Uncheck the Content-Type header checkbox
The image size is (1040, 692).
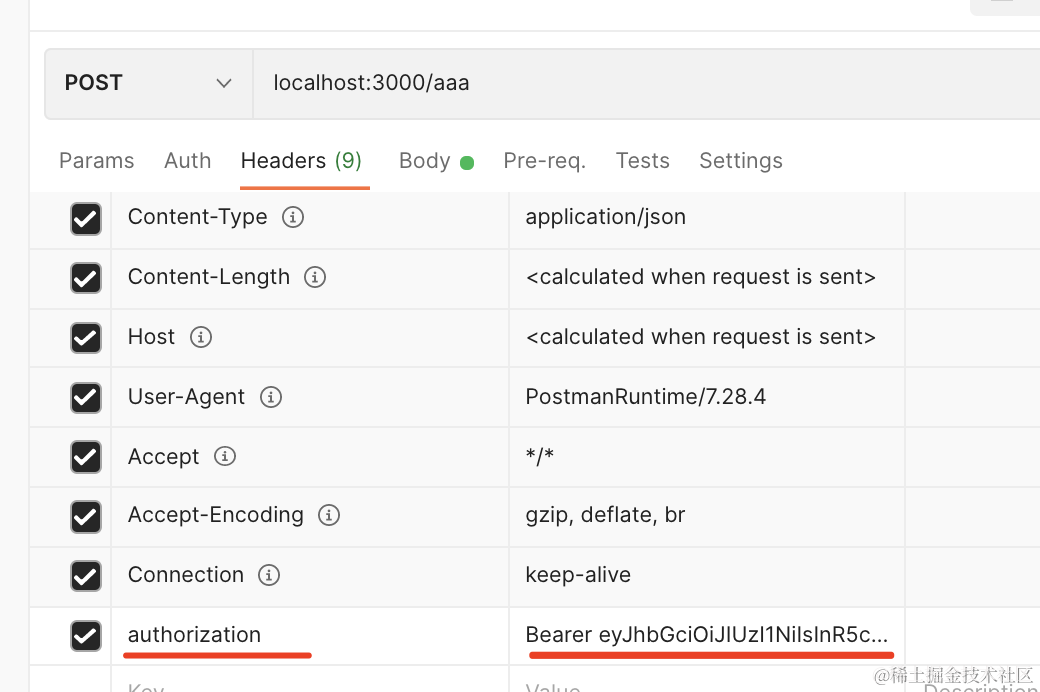click(x=86, y=218)
